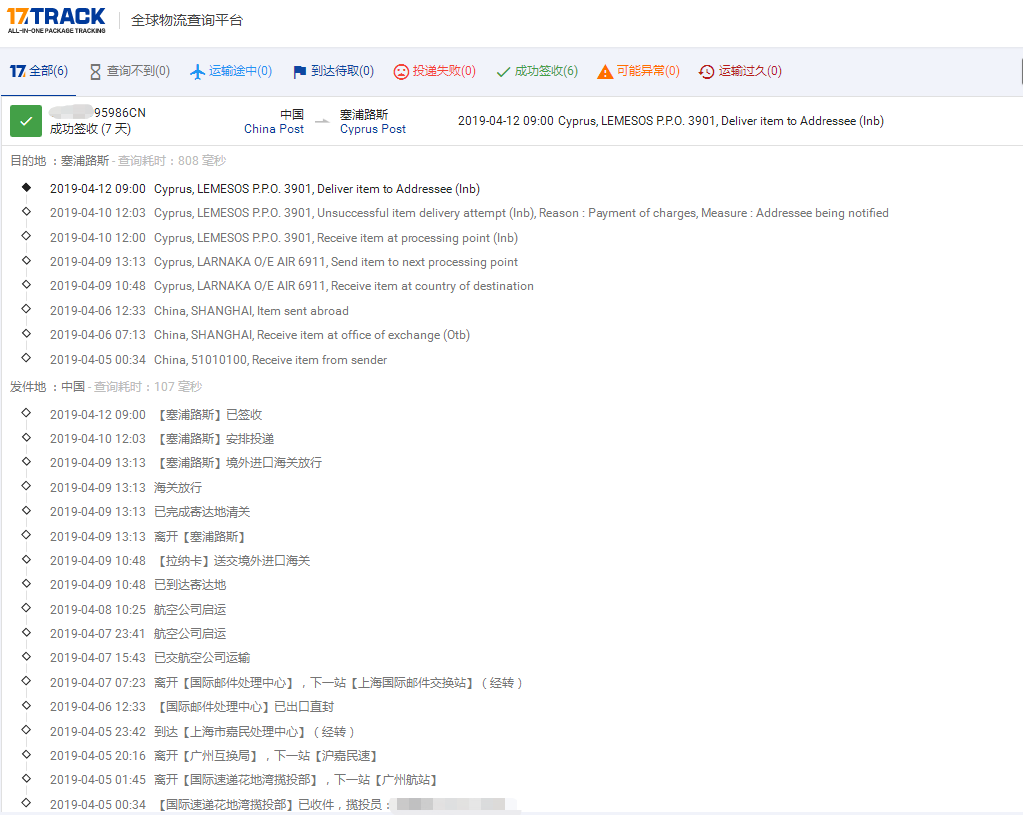Click the 可能异常 warning triangle icon

(x=604, y=71)
